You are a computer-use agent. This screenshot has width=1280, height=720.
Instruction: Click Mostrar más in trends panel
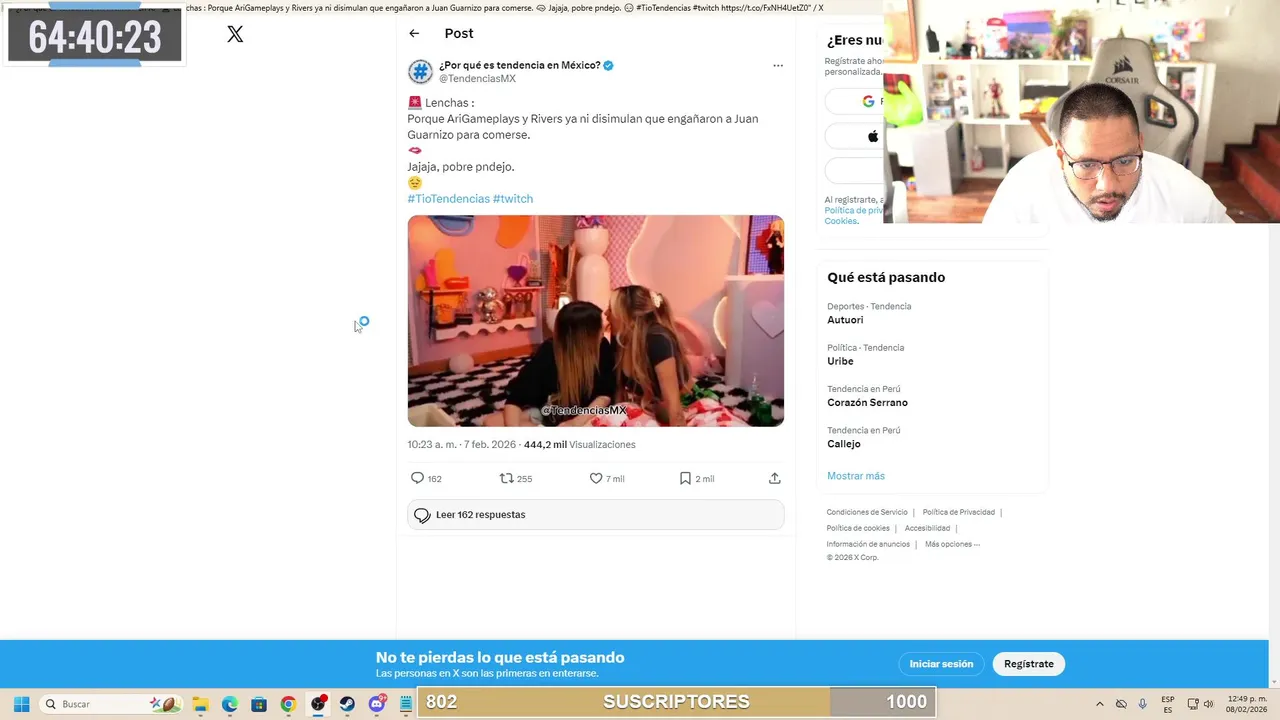pos(856,476)
